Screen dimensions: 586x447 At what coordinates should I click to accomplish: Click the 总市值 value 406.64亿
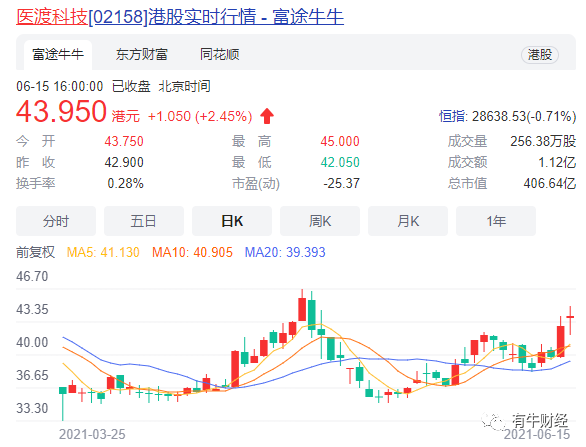[549, 183]
